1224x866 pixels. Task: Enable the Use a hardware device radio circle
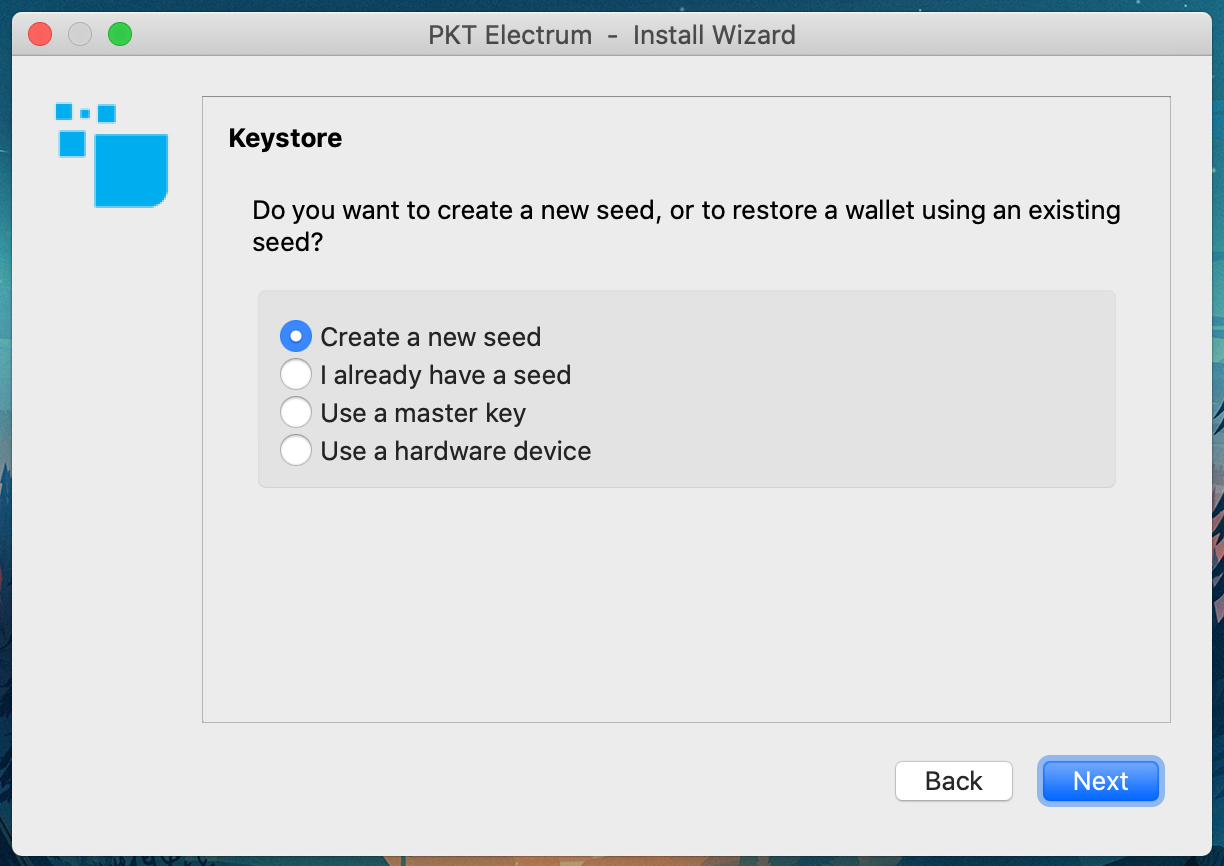click(295, 451)
